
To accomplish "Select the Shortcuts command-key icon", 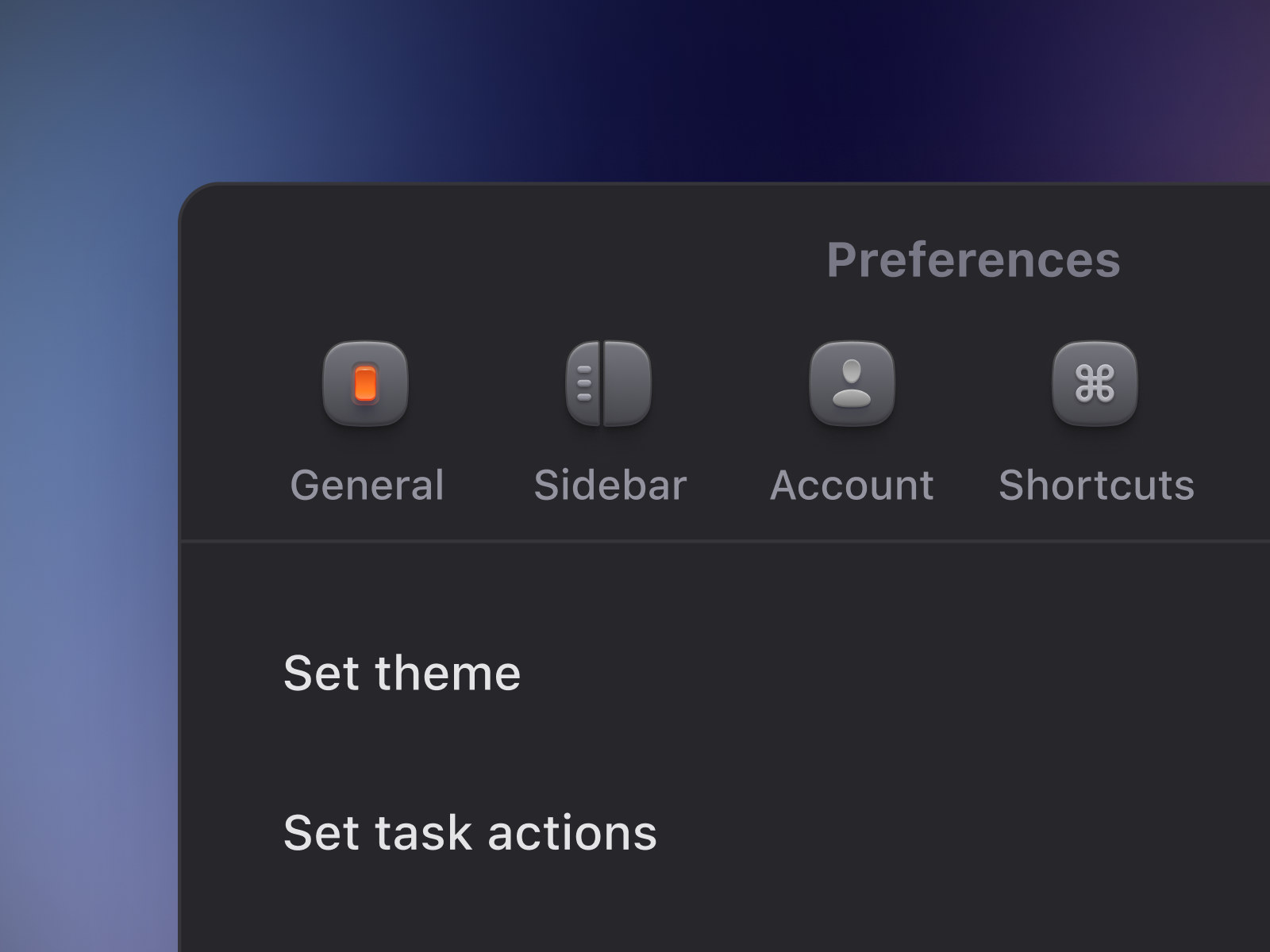I will [1095, 384].
